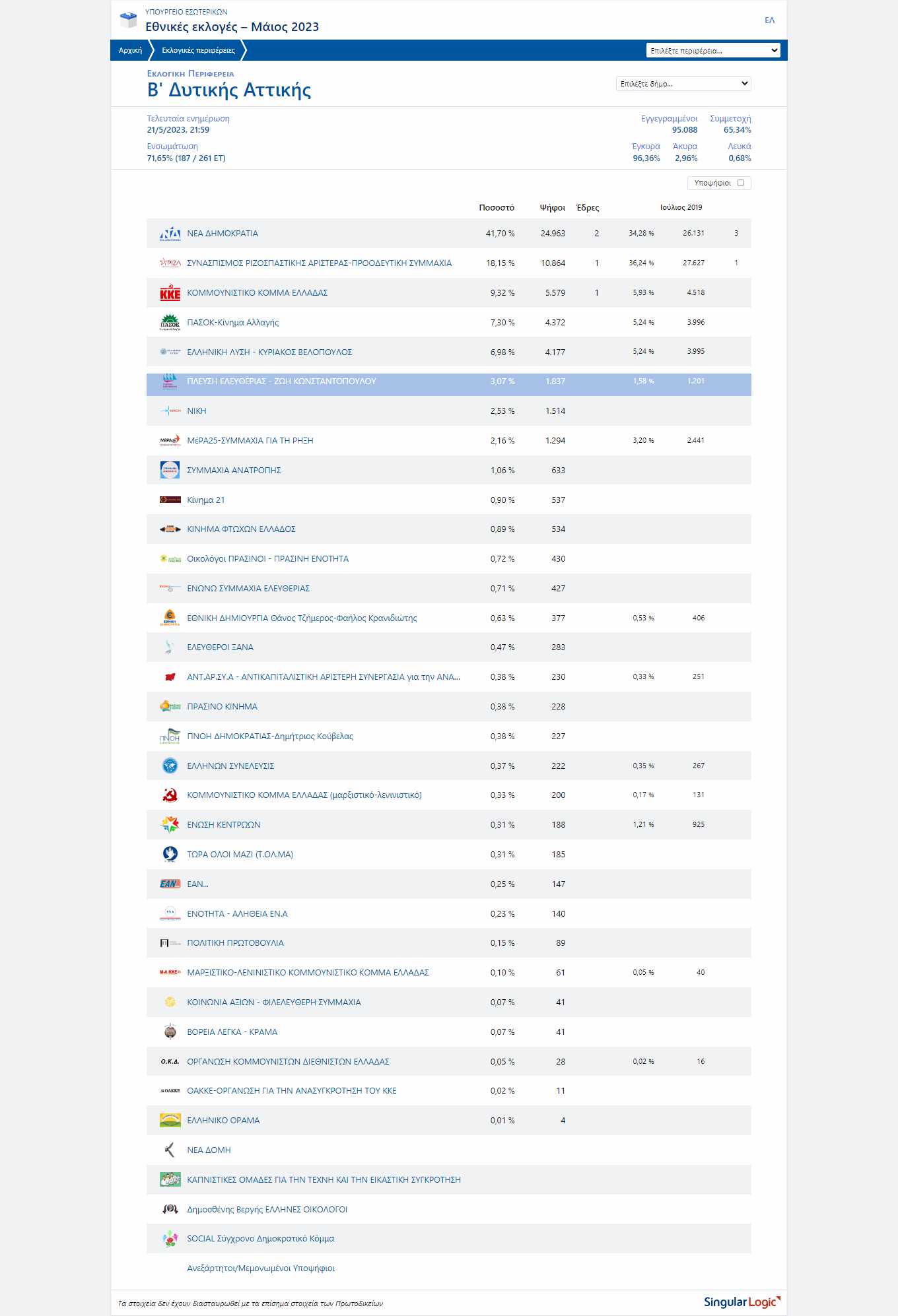Expand the Επιλέξτε δήμο dropdown
Screen dimensions: 898x1316
click(683, 84)
